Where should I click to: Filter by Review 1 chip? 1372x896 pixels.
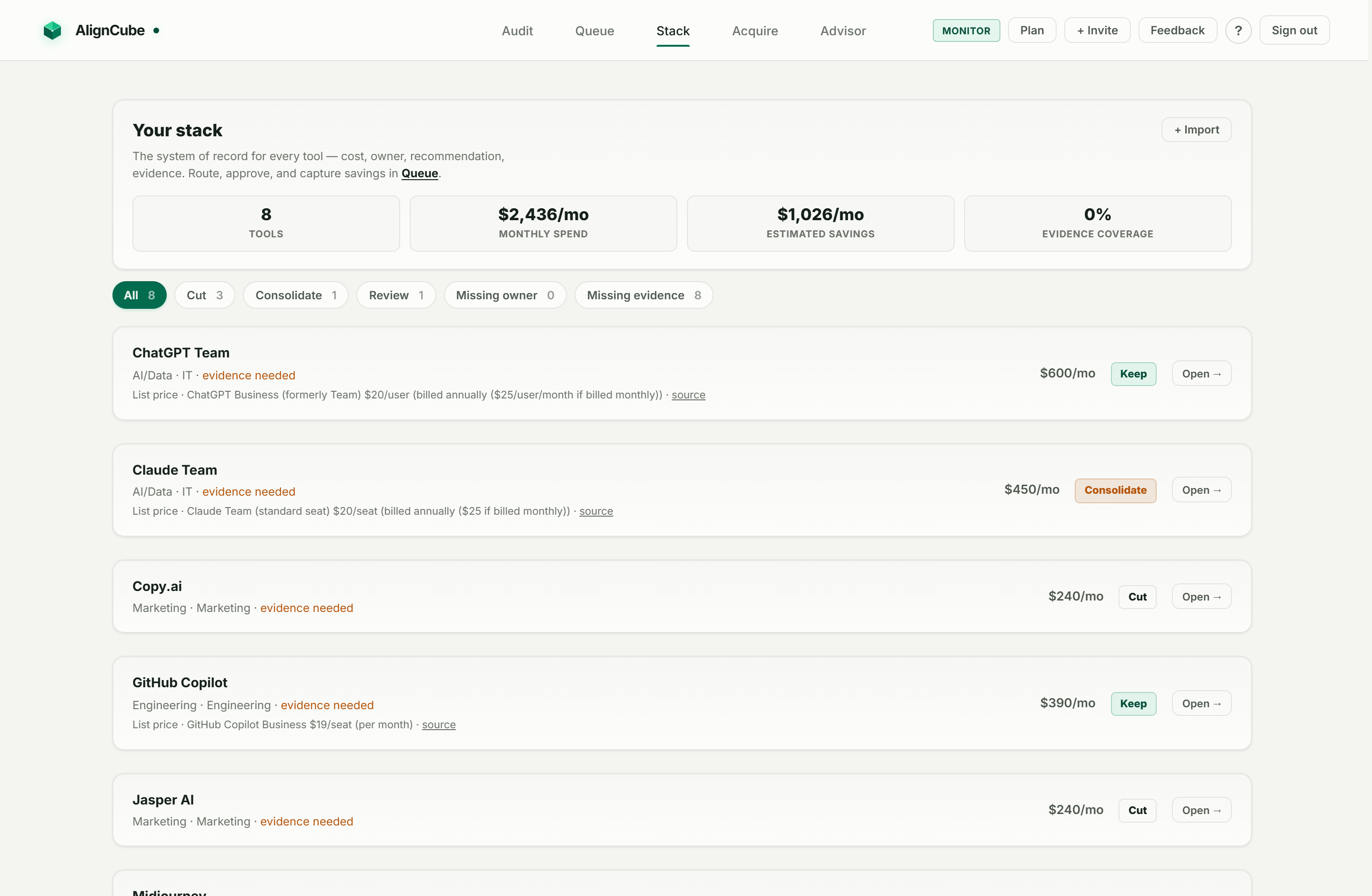396,295
